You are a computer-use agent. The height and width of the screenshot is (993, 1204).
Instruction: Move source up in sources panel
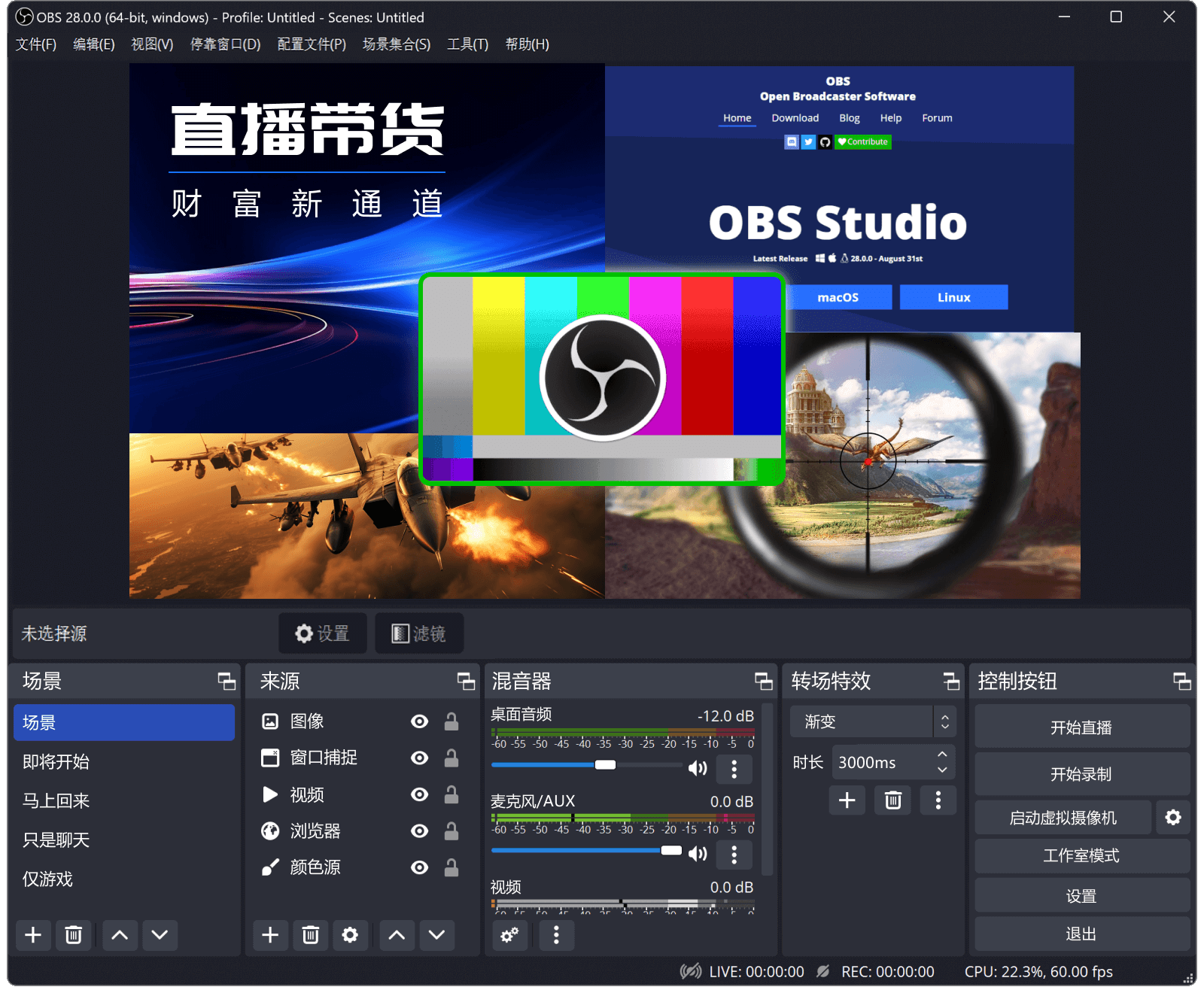[x=397, y=935]
